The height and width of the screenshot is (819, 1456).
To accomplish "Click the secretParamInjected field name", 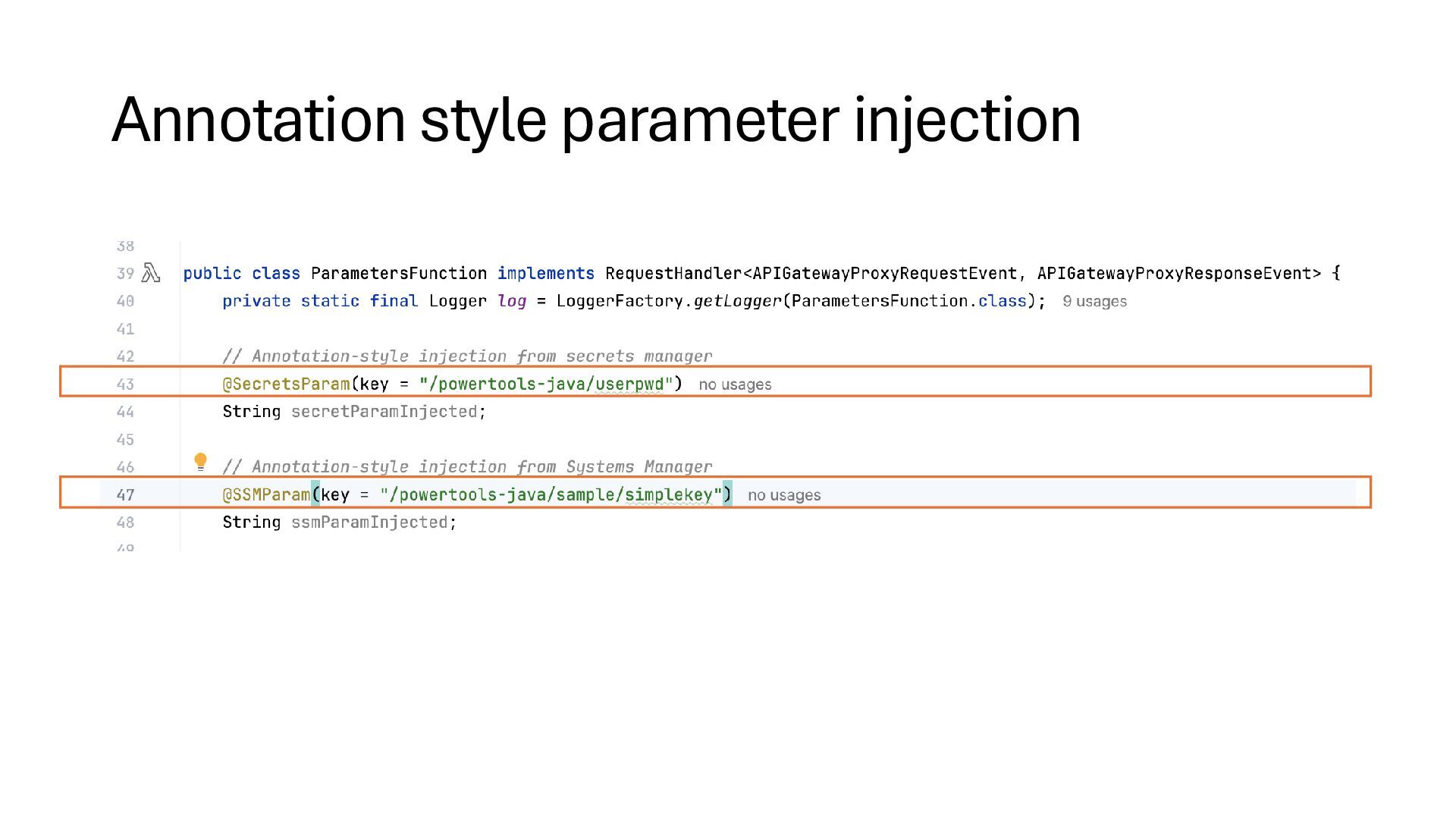I will point(384,411).
